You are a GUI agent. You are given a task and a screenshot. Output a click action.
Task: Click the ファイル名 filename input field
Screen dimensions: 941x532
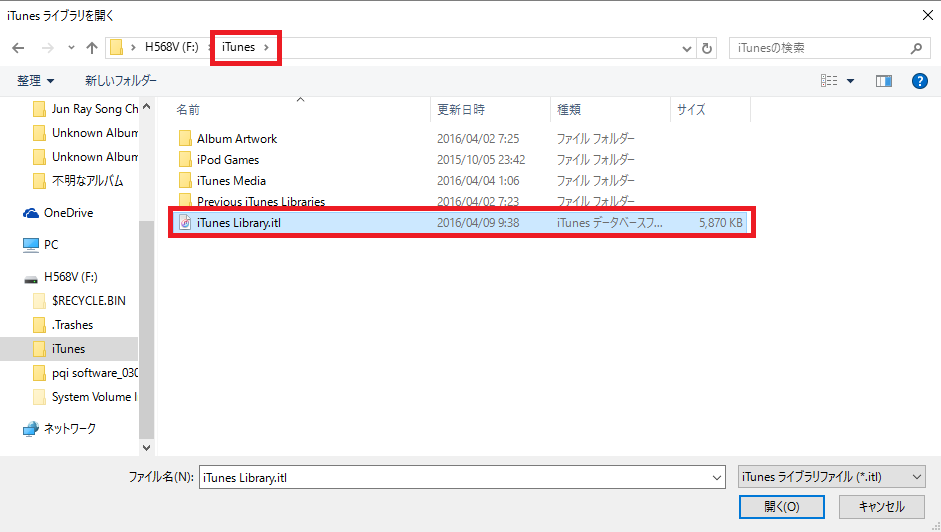(462, 477)
